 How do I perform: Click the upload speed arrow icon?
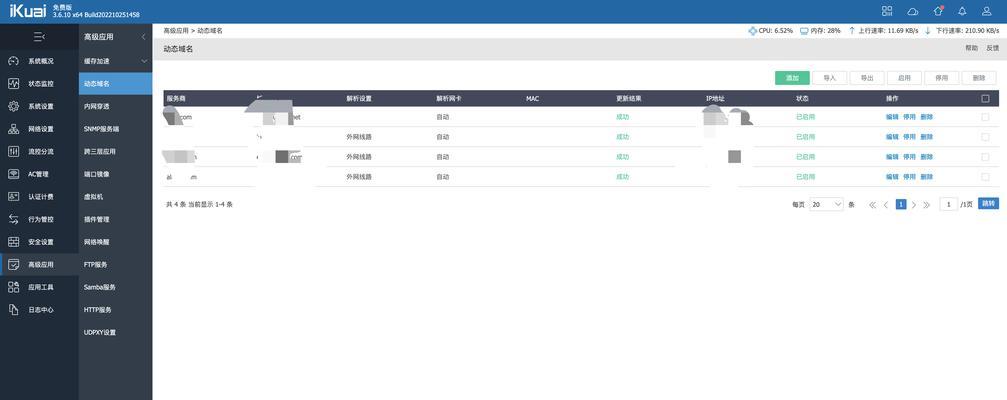852,30
